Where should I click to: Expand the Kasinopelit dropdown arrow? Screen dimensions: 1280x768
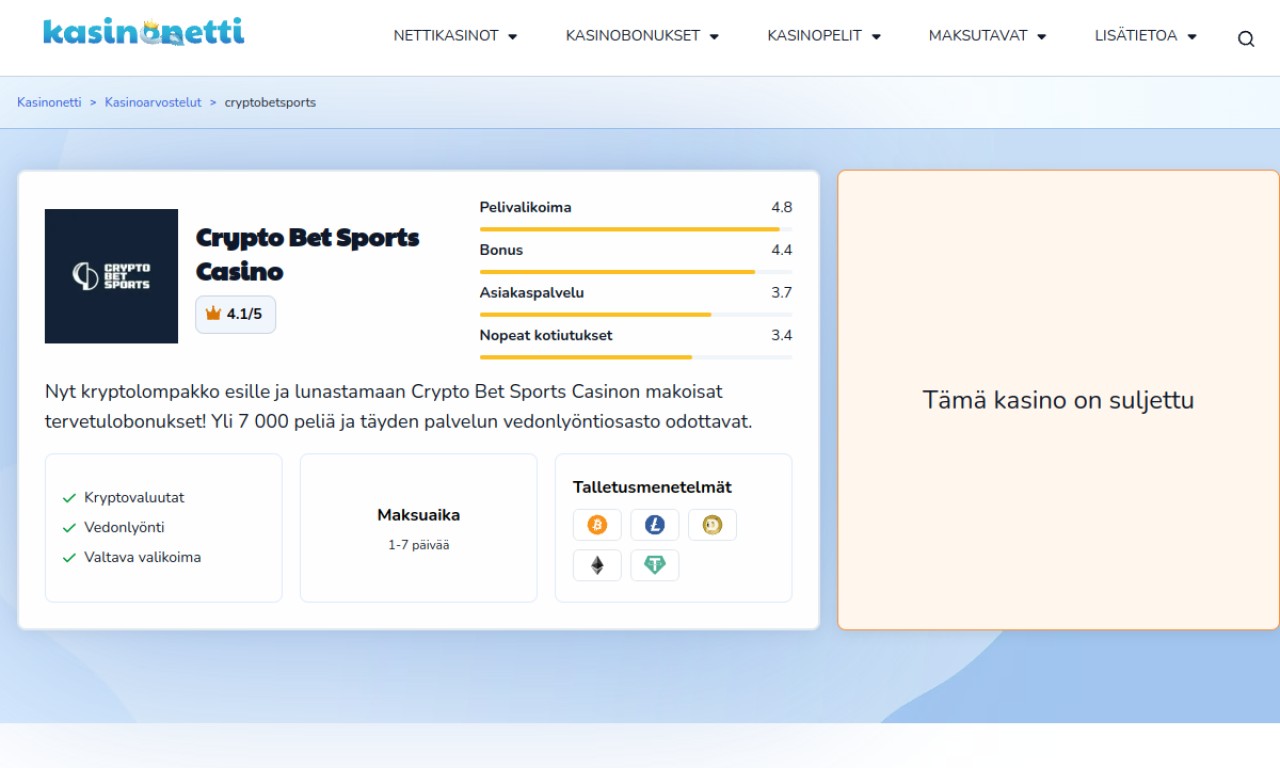(x=876, y=37)
